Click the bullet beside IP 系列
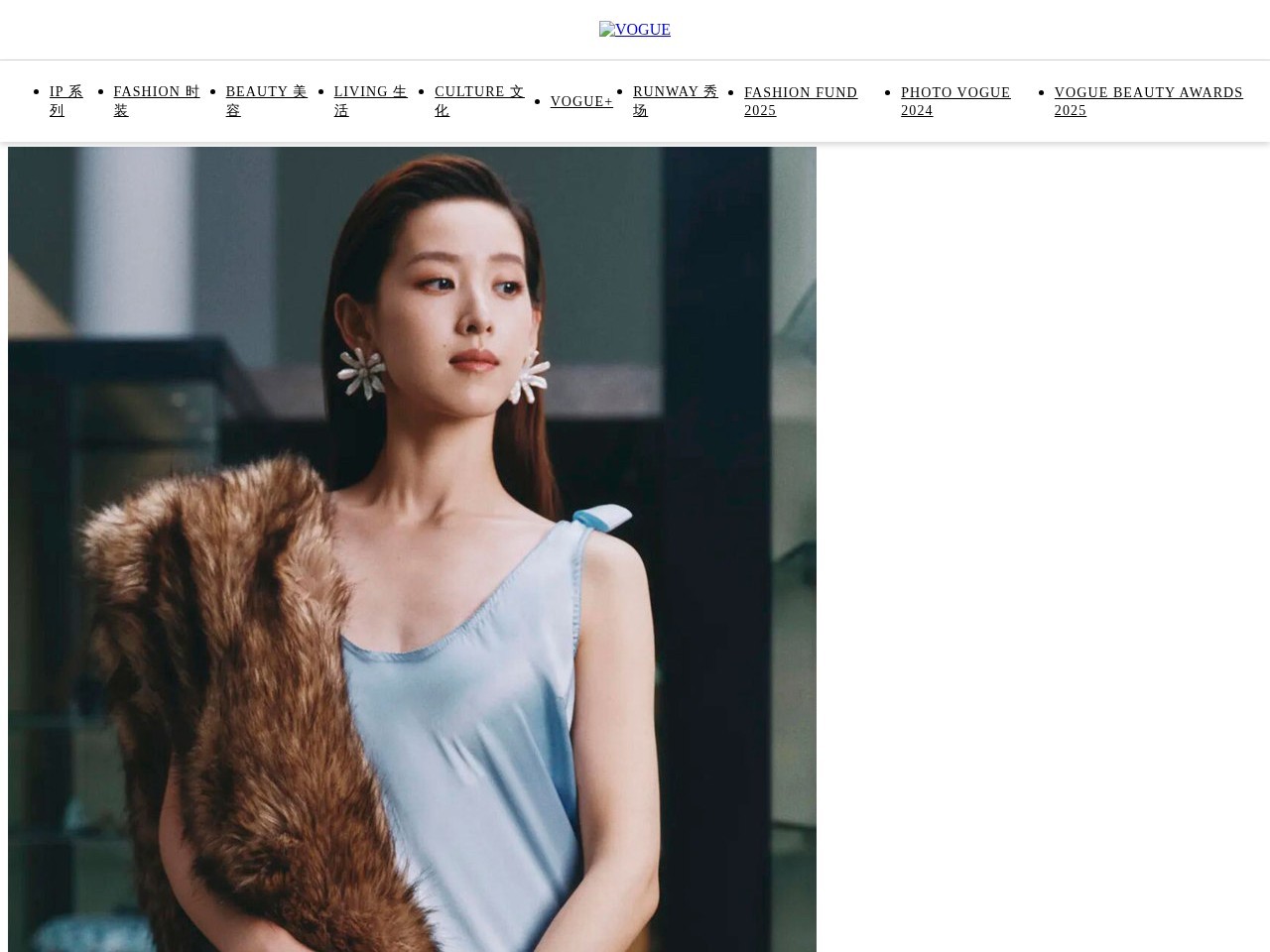This screenshot has height=952, width=1270. point(37,91)
